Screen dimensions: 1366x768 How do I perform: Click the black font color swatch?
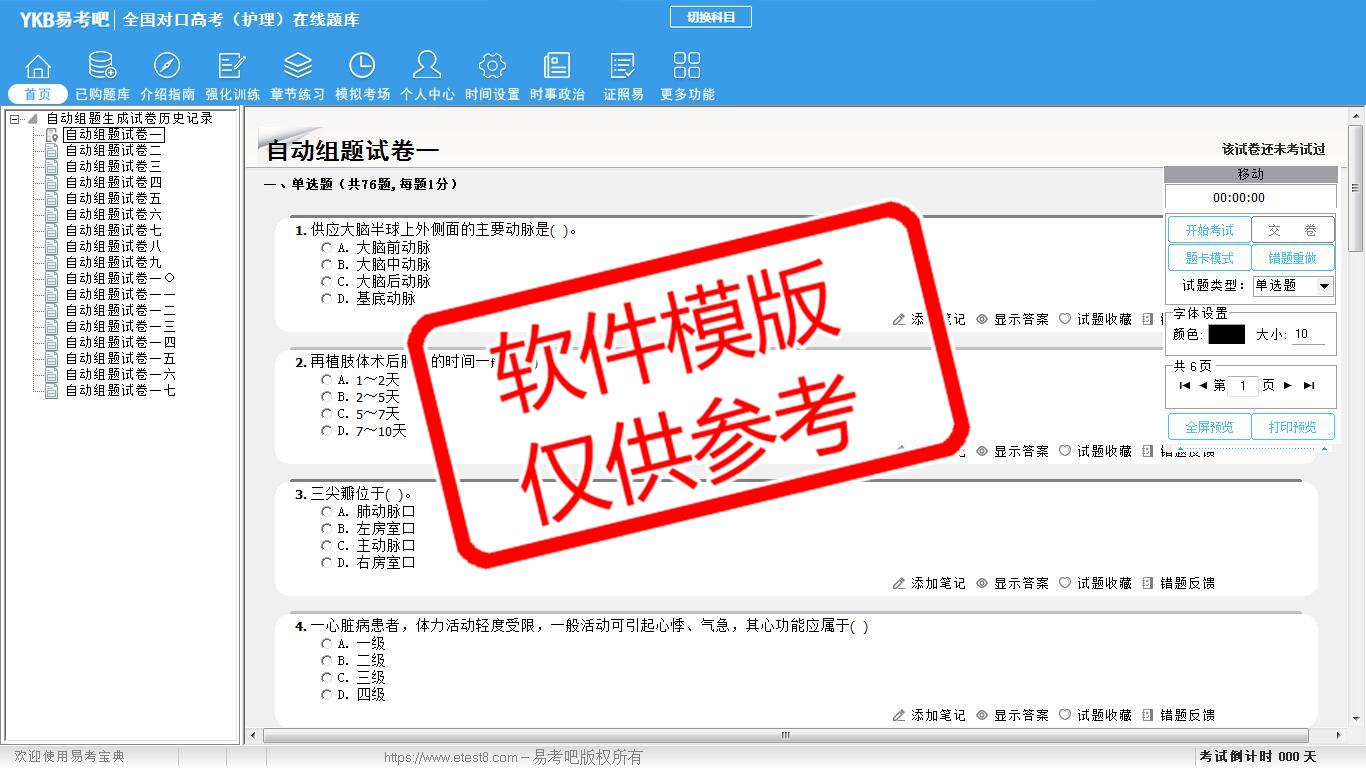point(1226,335)
